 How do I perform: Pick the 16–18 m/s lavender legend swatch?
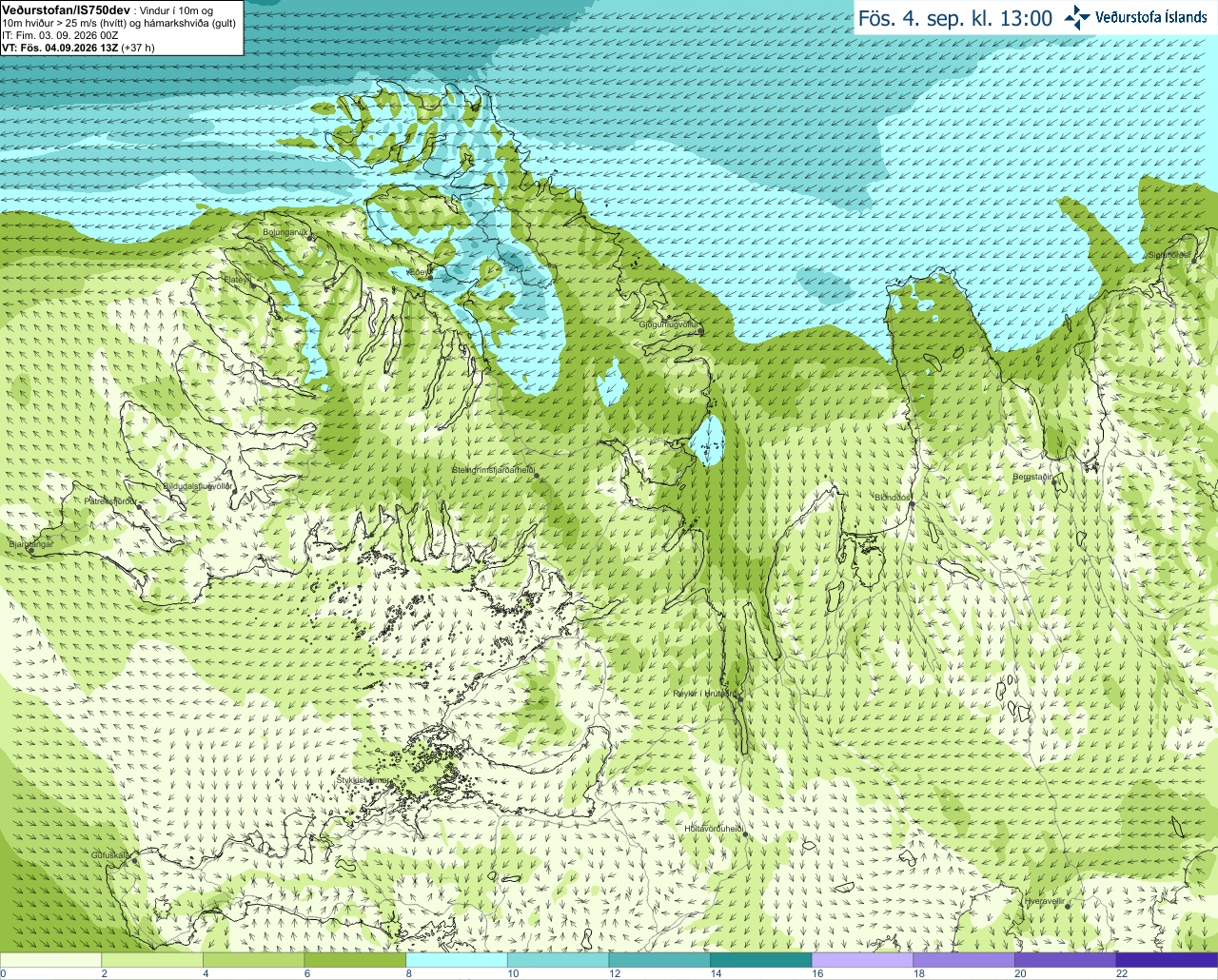click(862, 960)
